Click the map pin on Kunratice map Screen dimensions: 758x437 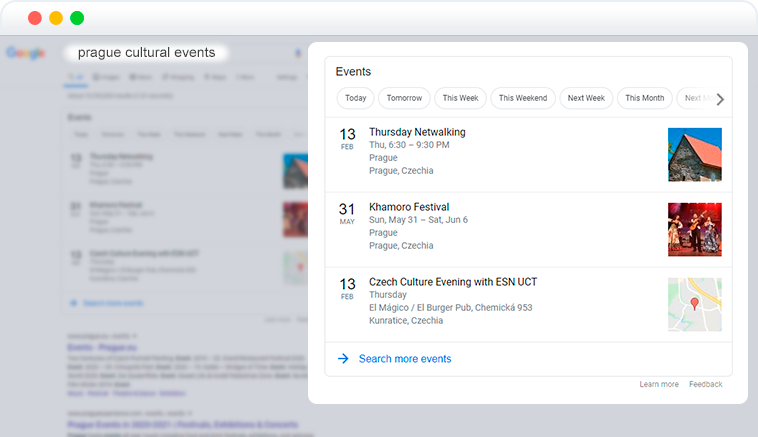(695, 304)
